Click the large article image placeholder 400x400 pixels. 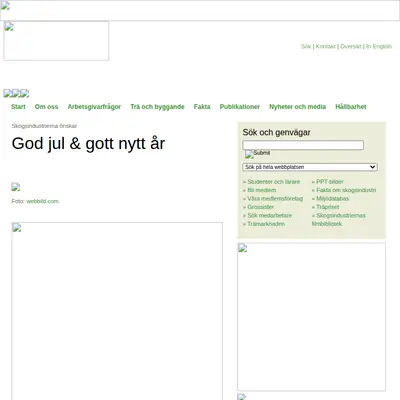(x=117, y=311)
